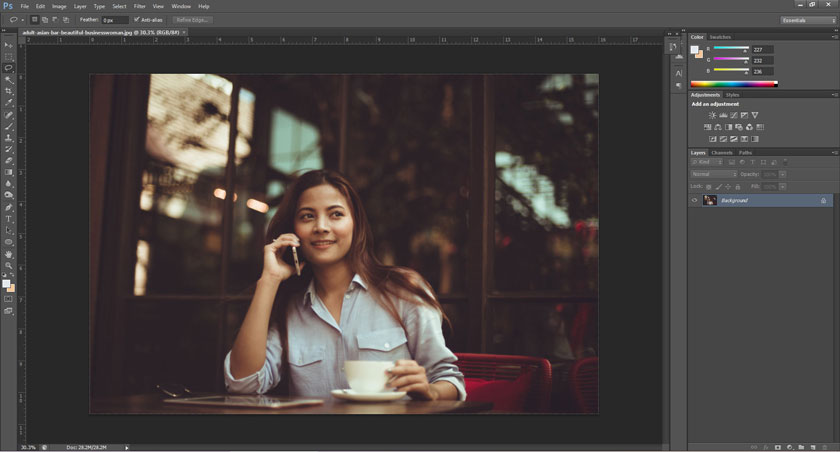840x452 pixels.
Task: Open the File menu
Action: (x=25, y=6)
